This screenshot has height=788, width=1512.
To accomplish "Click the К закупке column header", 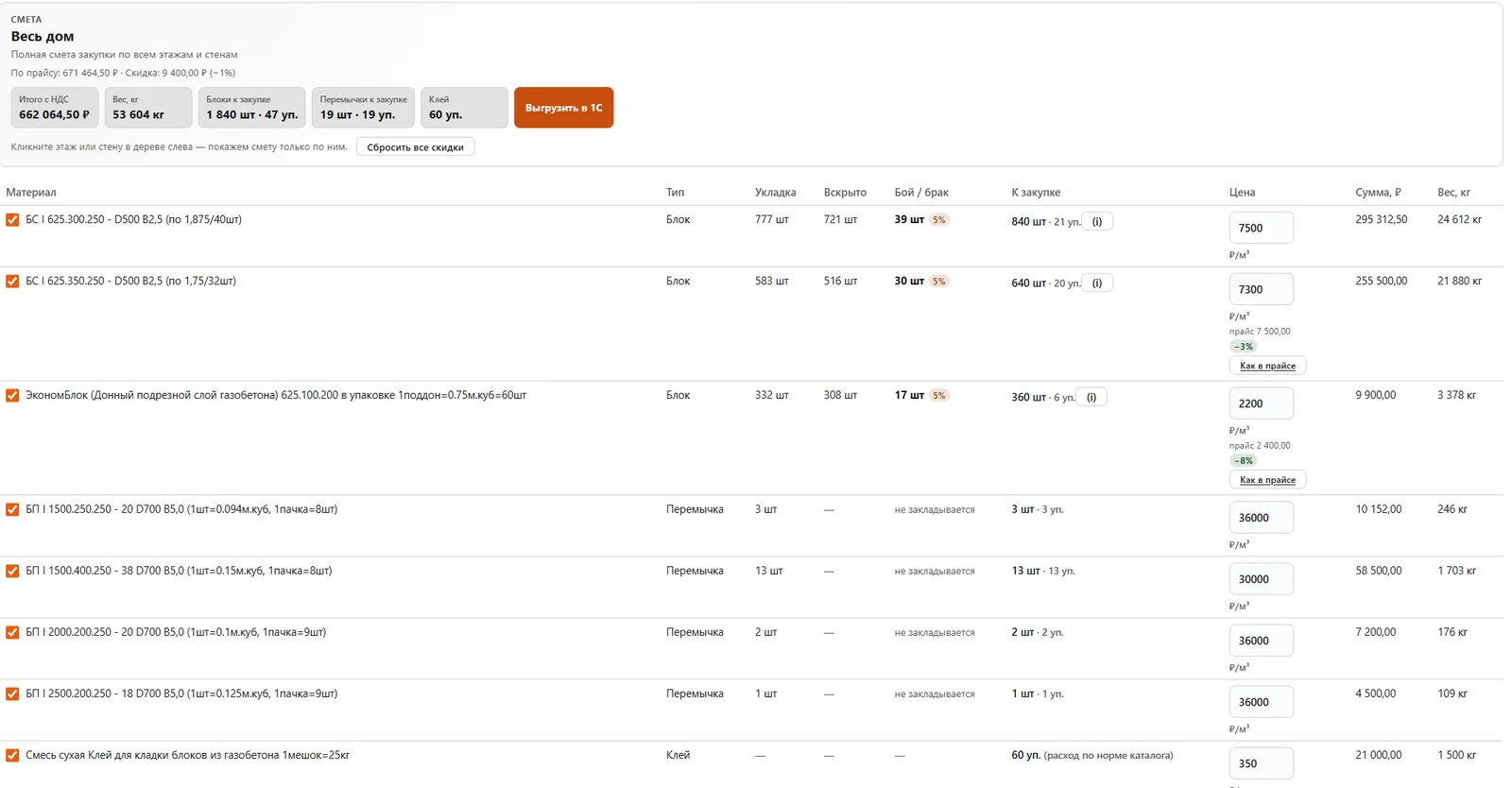I will 1036,193.
